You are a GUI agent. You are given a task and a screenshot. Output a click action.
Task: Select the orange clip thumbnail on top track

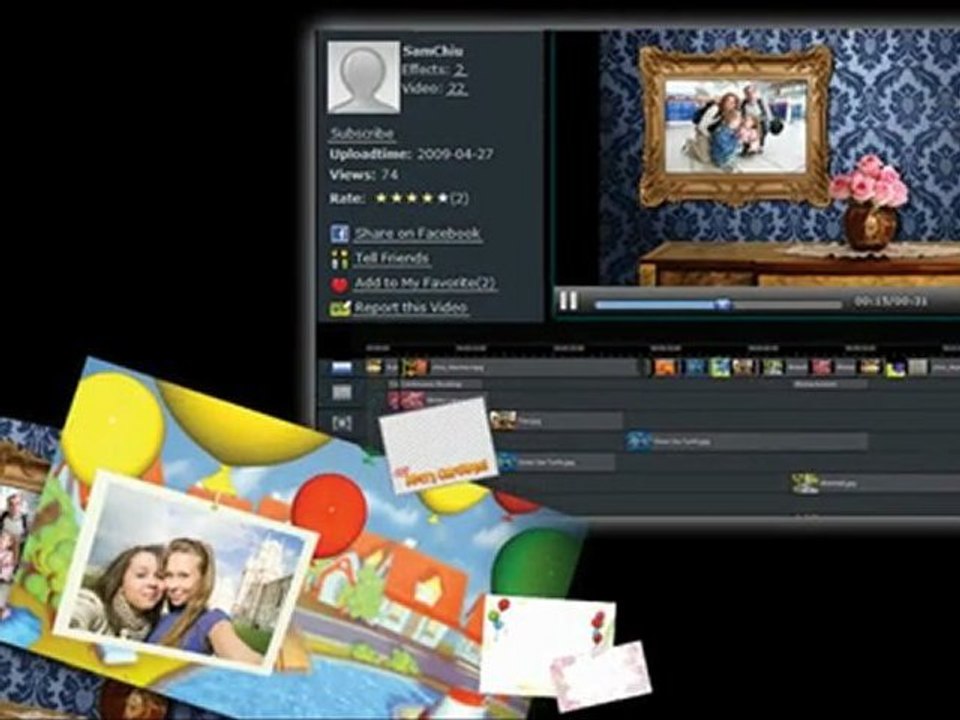click(665, 367)
